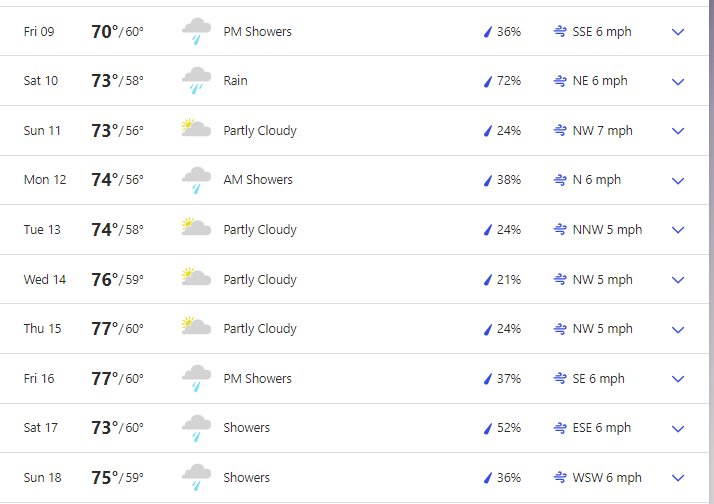Click the showers icon for Sat 17
This screenshot has height=504, width=714.
[x=196, y=428]
